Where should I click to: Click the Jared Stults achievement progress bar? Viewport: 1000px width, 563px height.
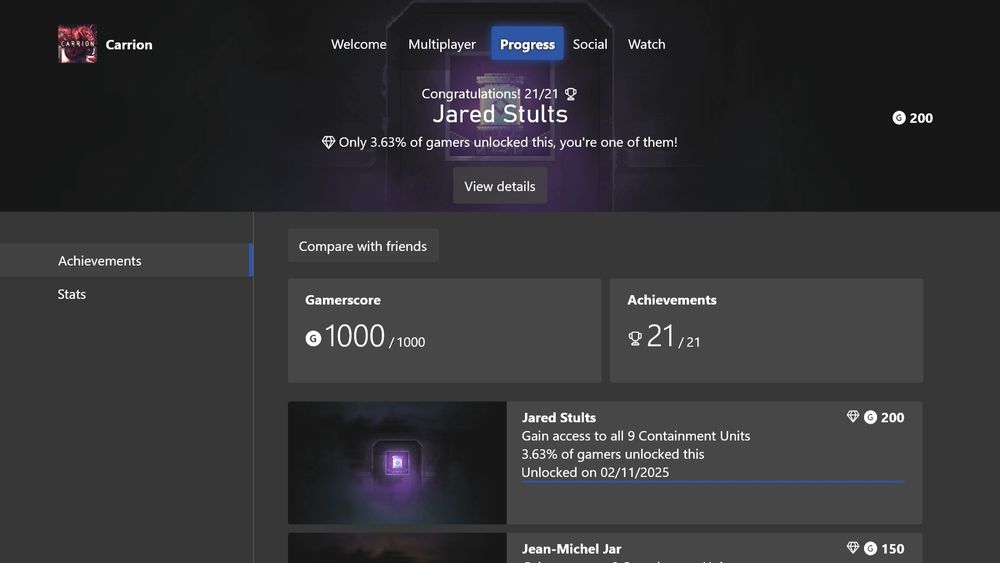pyautogui.click(x=712, y=482)
